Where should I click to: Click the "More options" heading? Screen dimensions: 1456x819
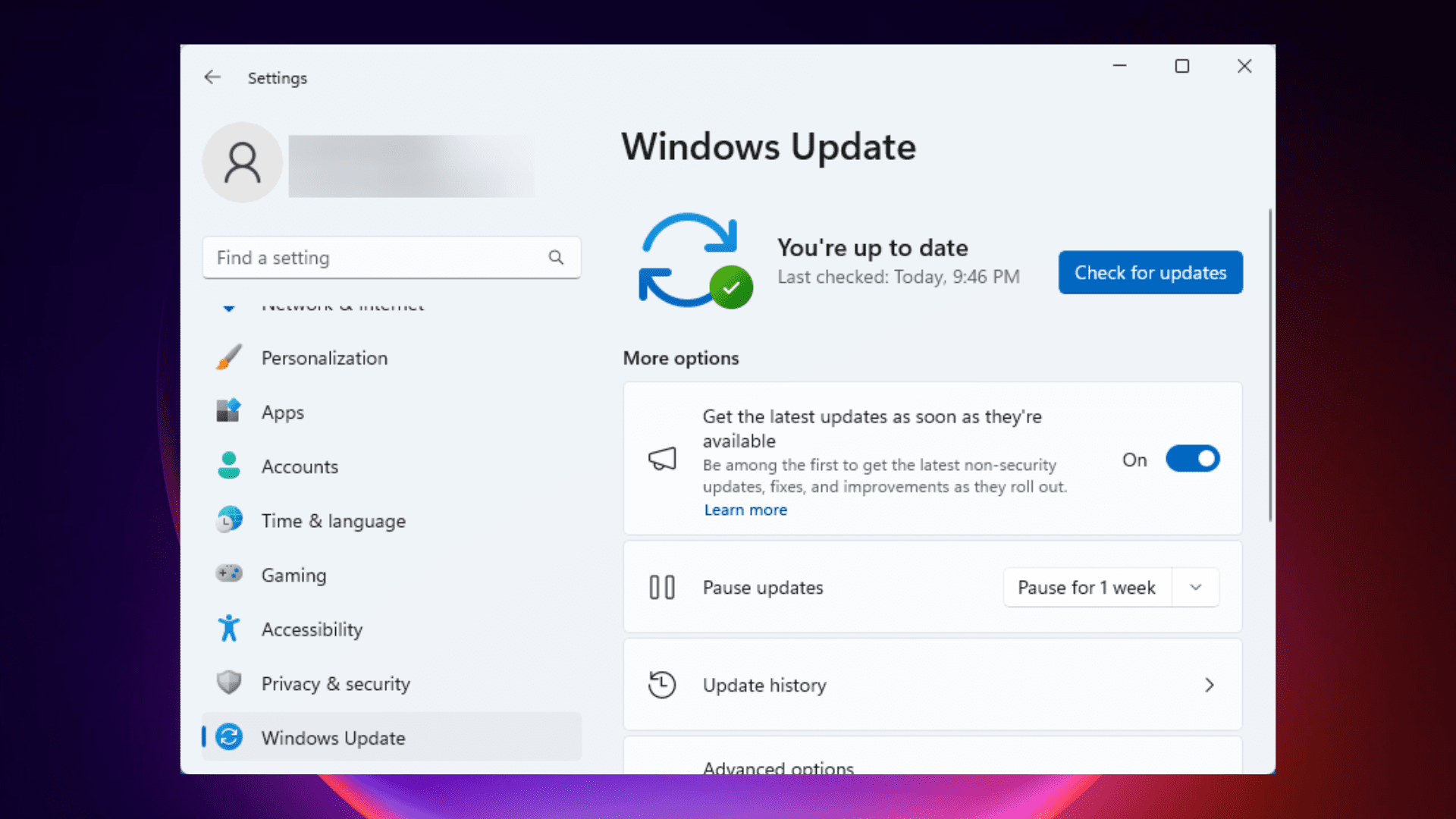[x=681, y=358]
